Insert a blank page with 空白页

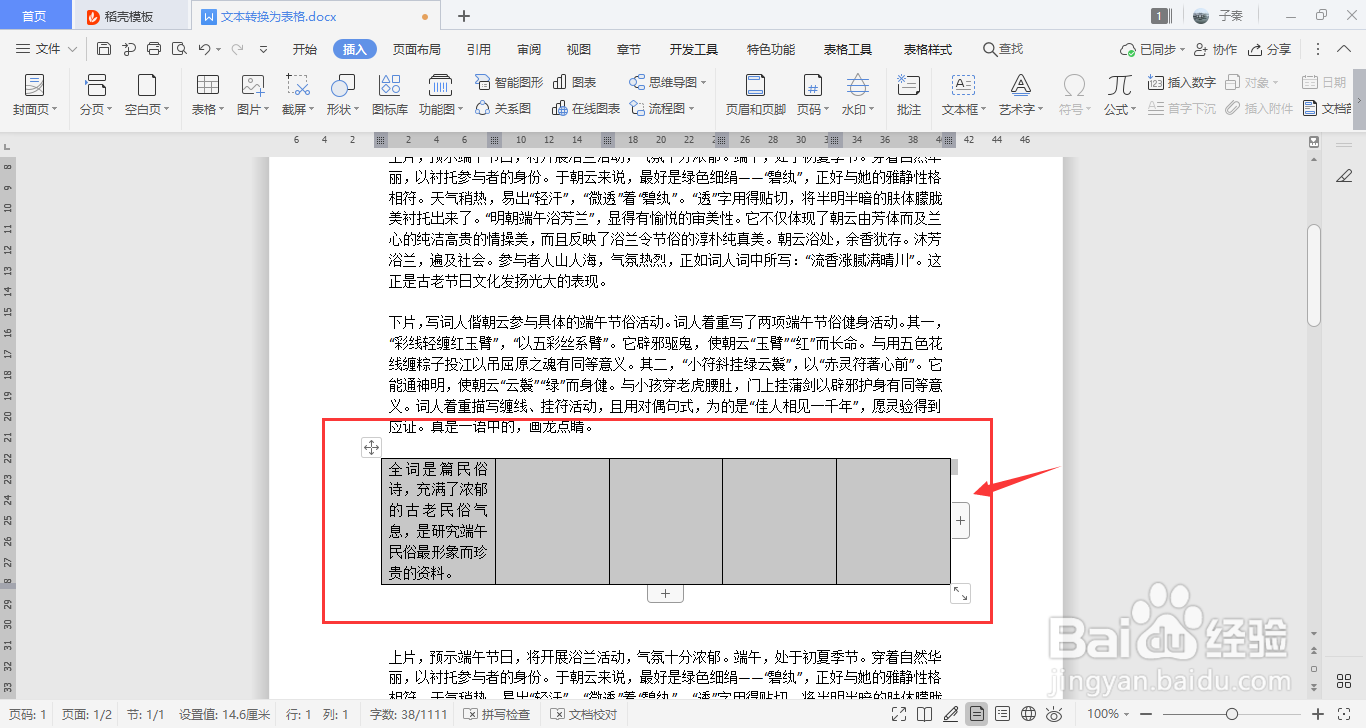click(x=147, y=95)
